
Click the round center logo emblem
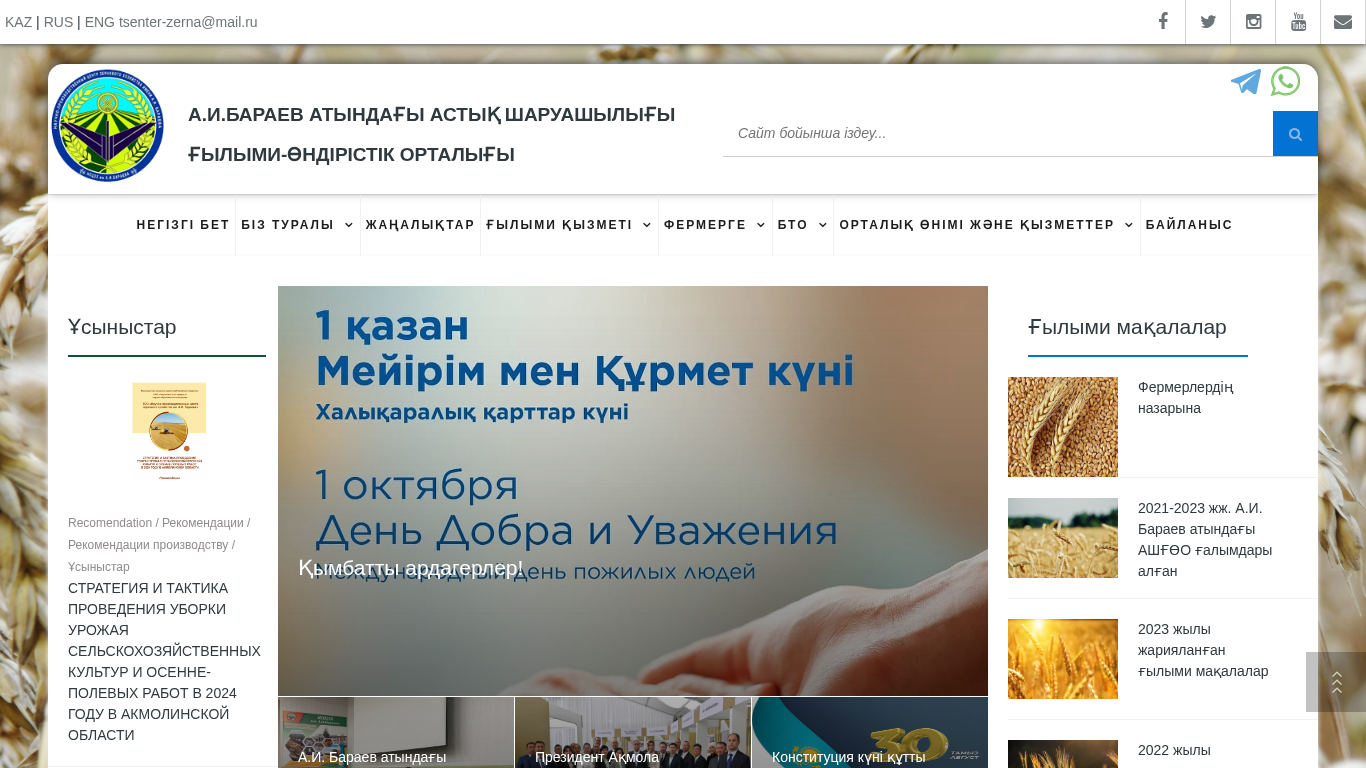(x=108, y=125)
